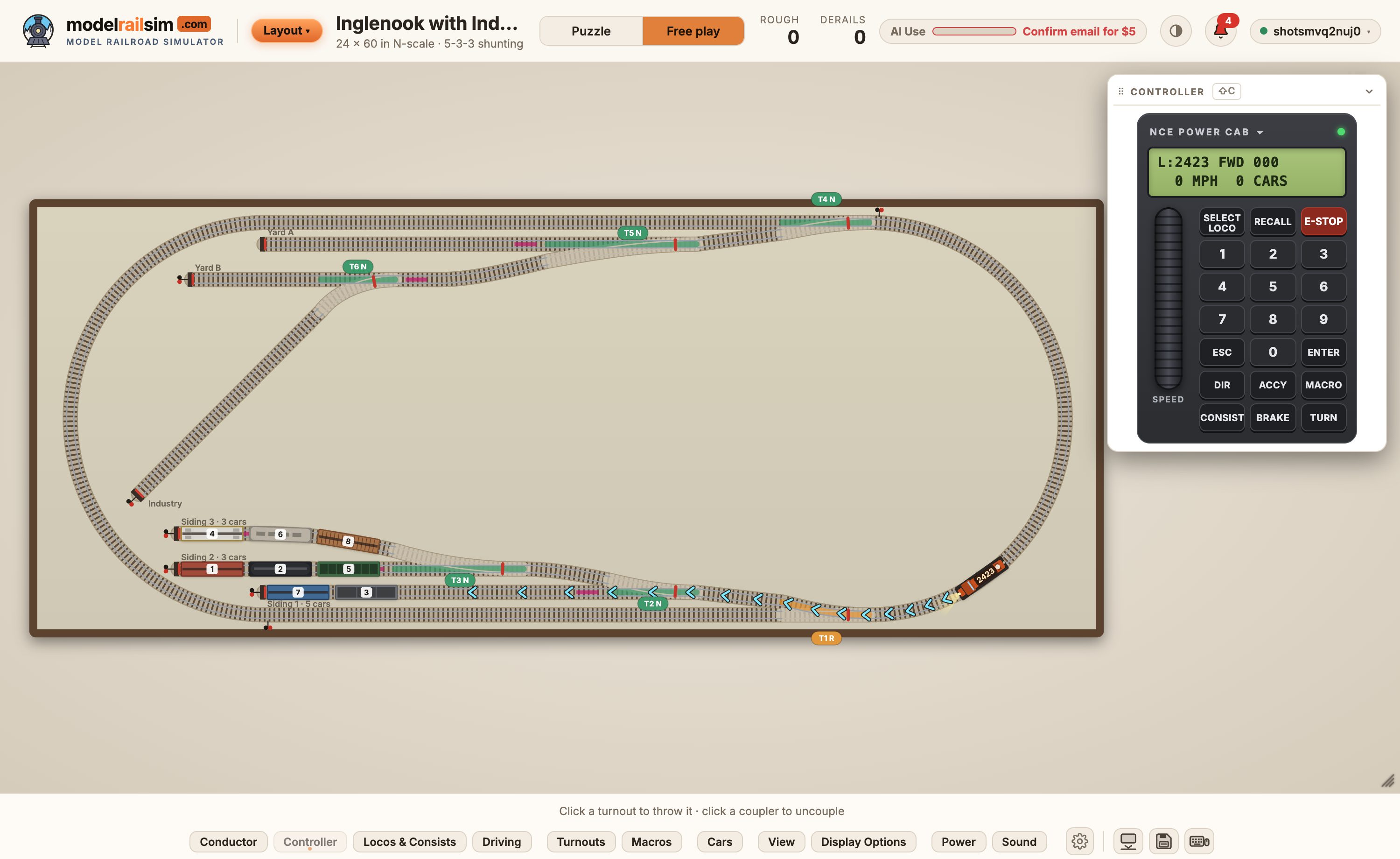The image size is (1400, 859).
Task: Throw turnout T4 N
Action: 826,199
